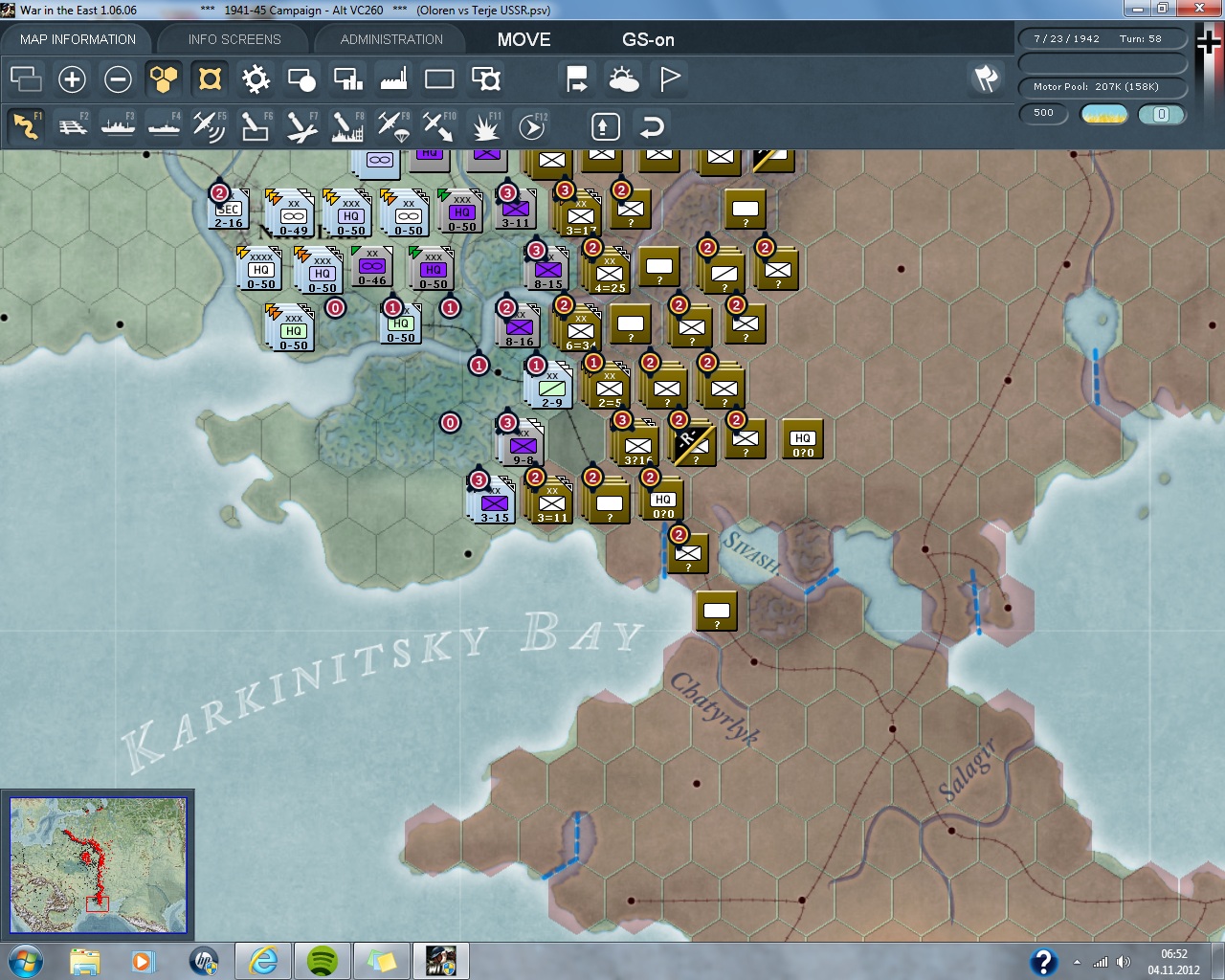The width and height of the screenshot is (1225, 980).
Task: Select the SEC 2-16 unit counter
Action: point(229,211)
